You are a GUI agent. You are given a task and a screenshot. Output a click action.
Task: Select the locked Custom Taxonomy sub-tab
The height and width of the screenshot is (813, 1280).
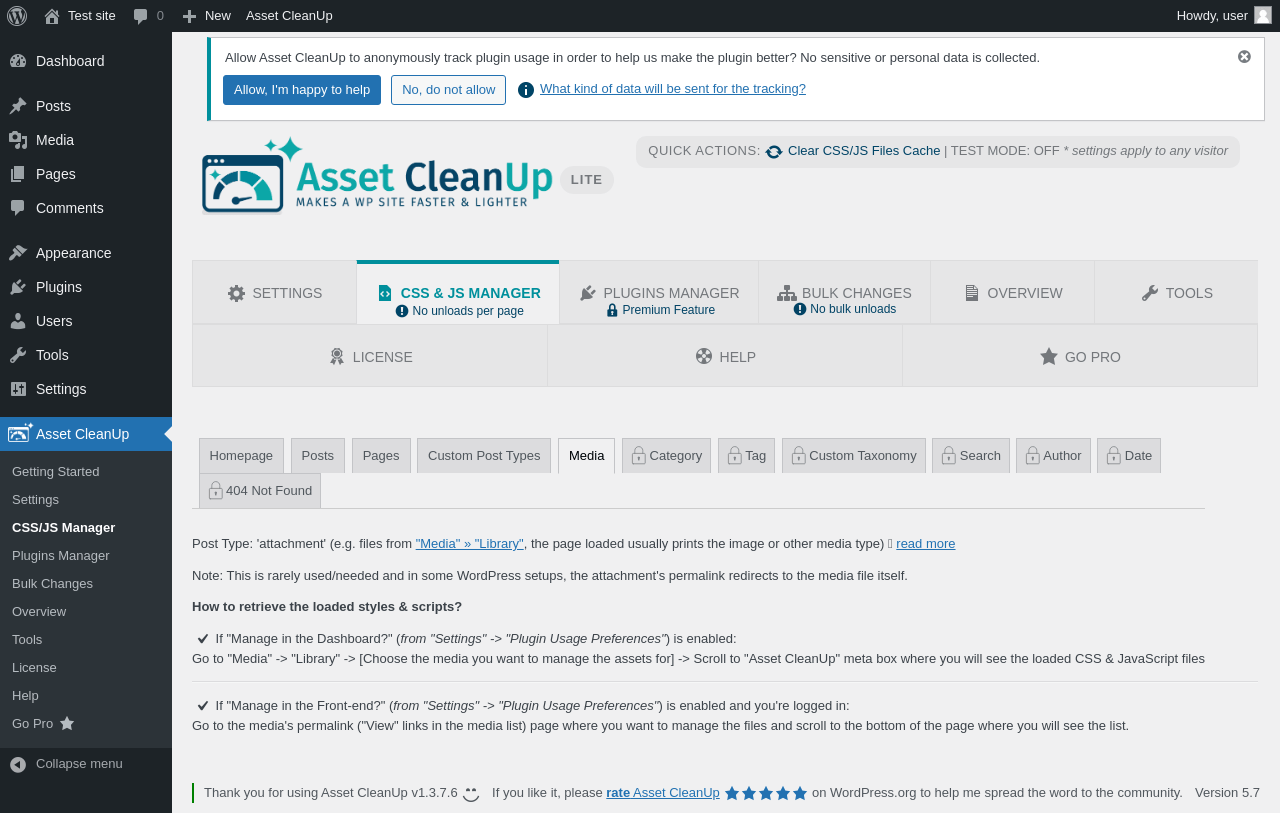point(854,456)
